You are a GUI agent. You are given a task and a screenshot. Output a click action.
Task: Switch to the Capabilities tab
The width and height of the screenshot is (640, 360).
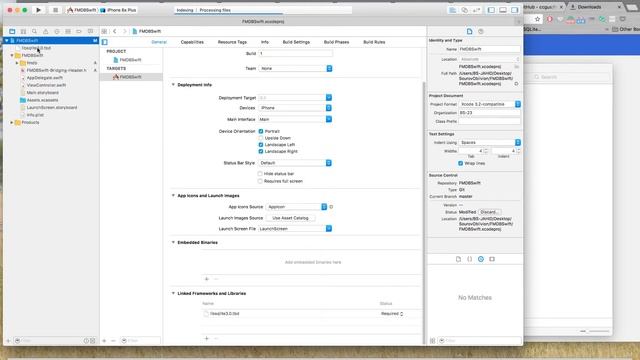[192, 42]
